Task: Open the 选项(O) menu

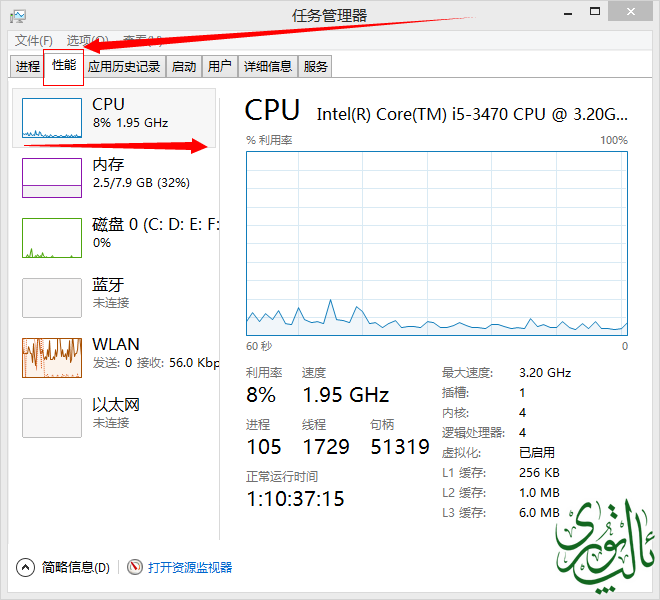Action: pos(87,41)
